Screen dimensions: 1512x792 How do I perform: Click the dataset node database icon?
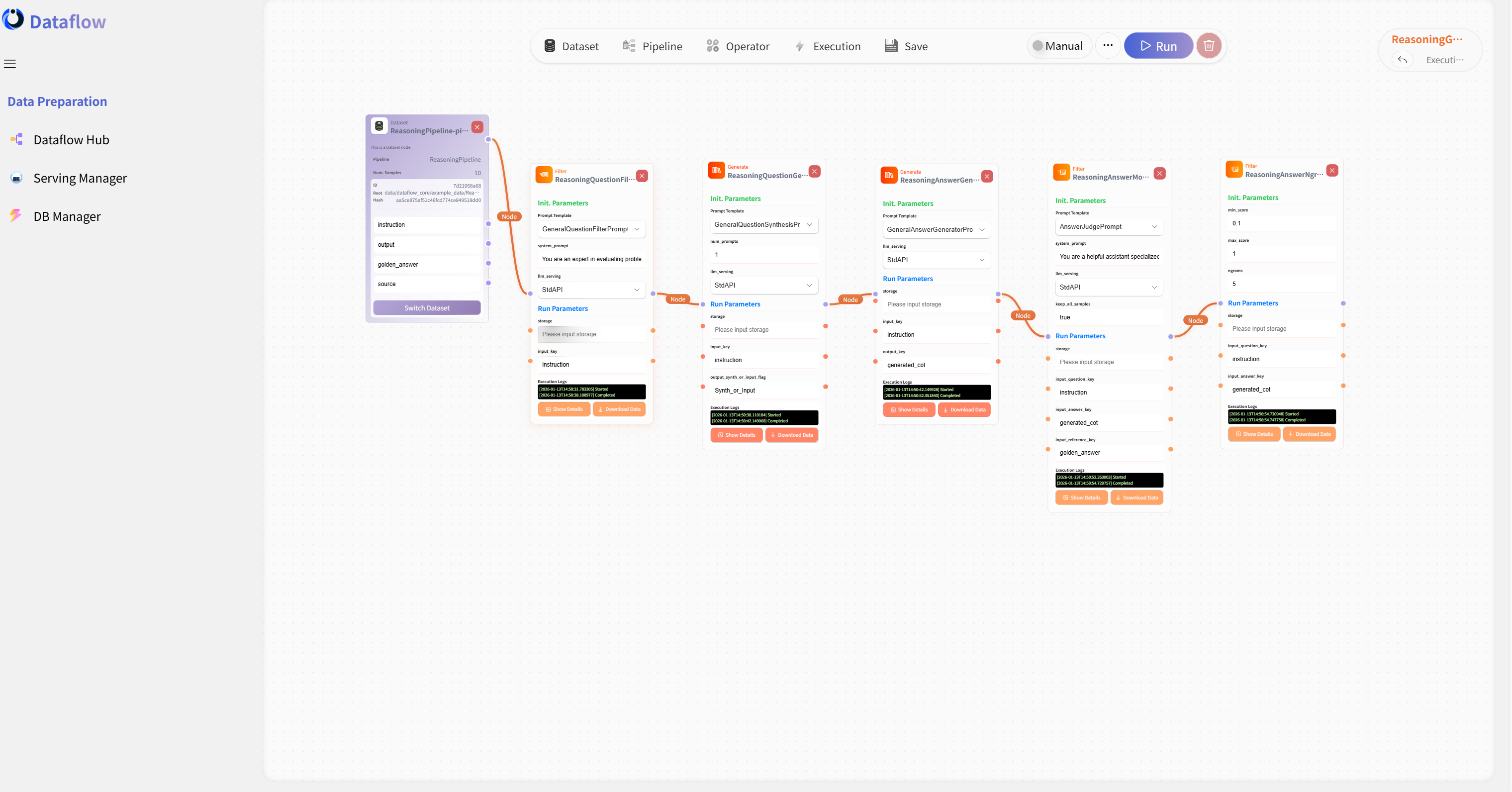(x=379, y=126)
